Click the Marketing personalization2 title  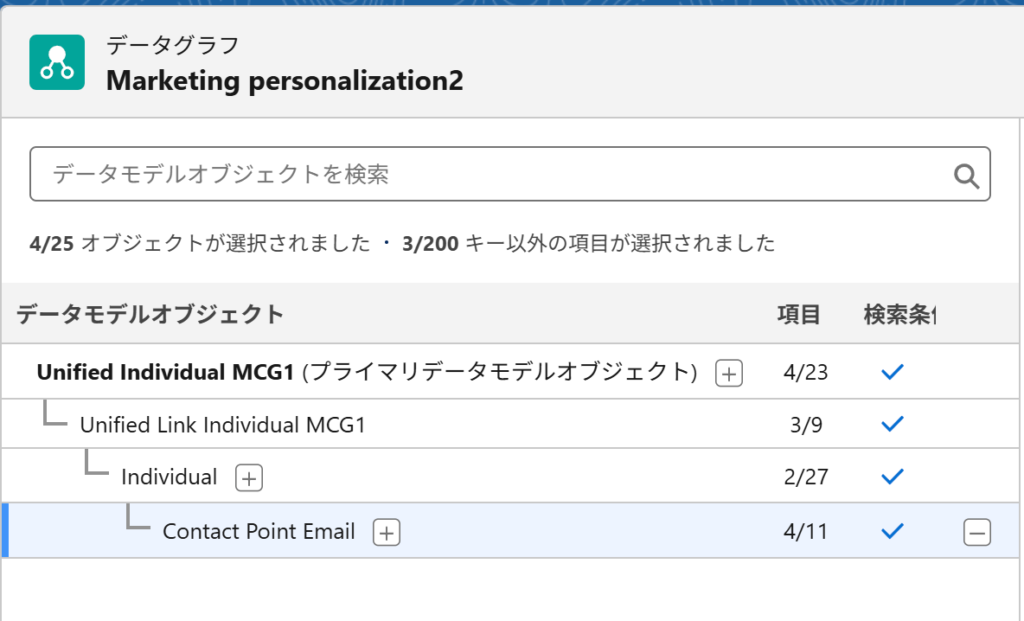point(285,81)
